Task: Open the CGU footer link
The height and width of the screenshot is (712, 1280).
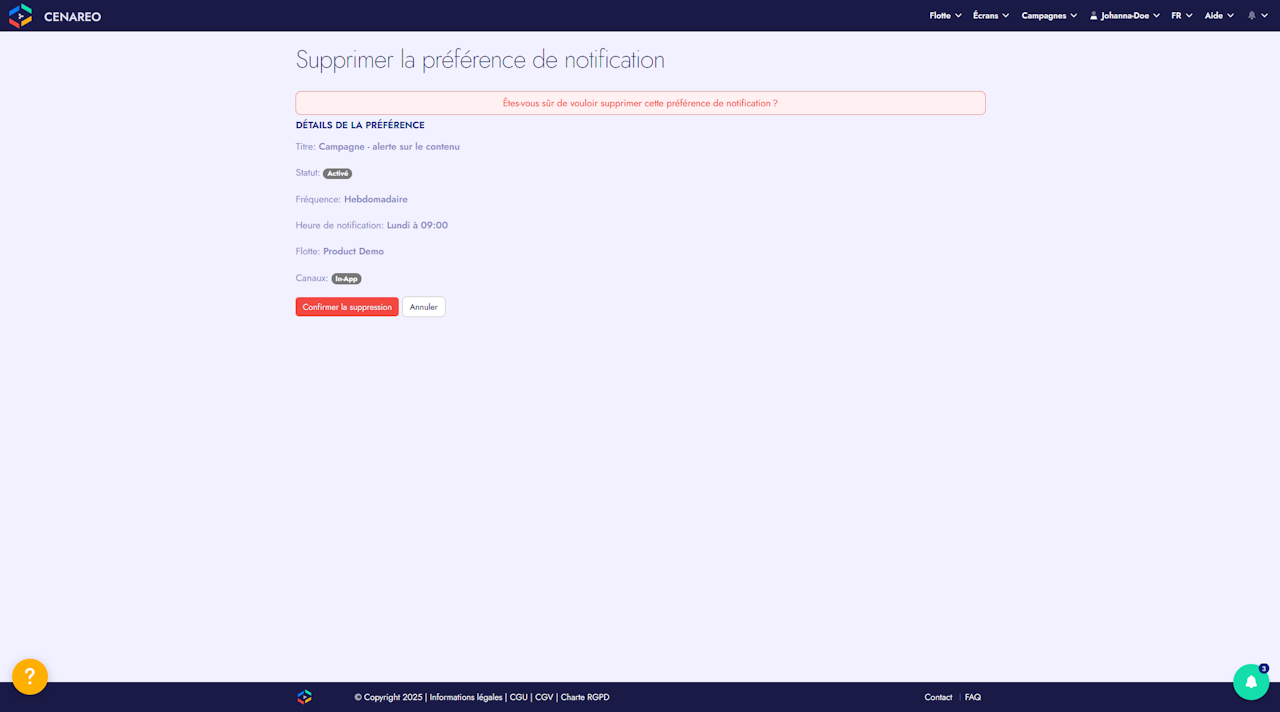Action: [x=519, y=697]
